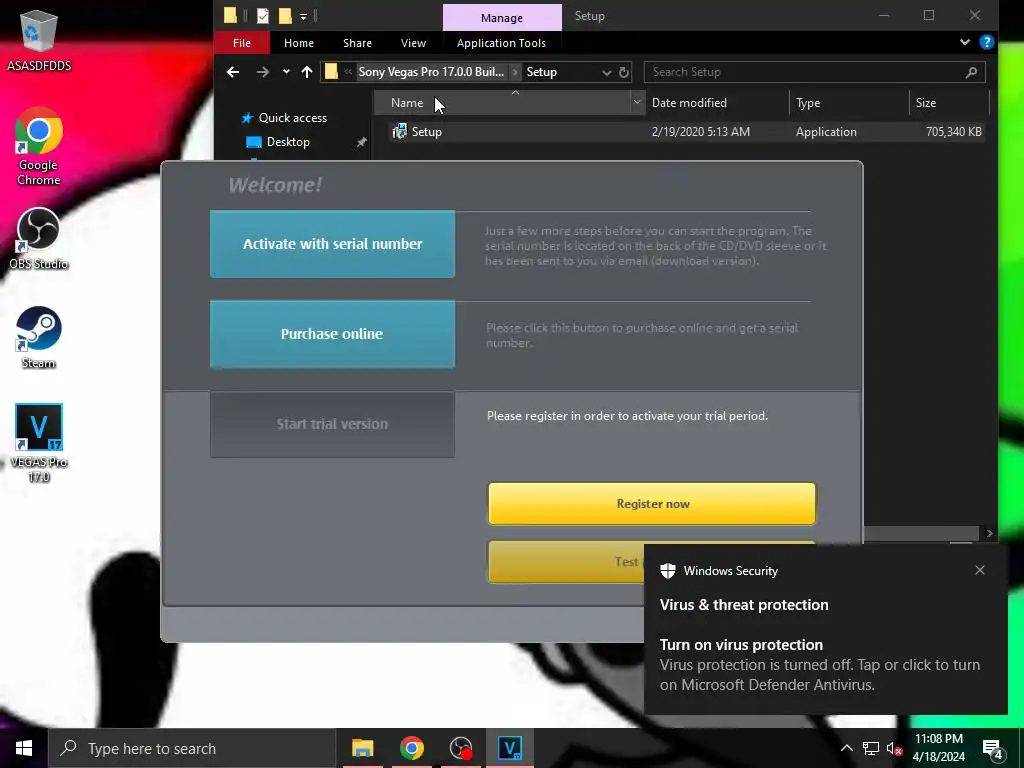
Task: Click the Start trial version button
Action: [332, 424]
